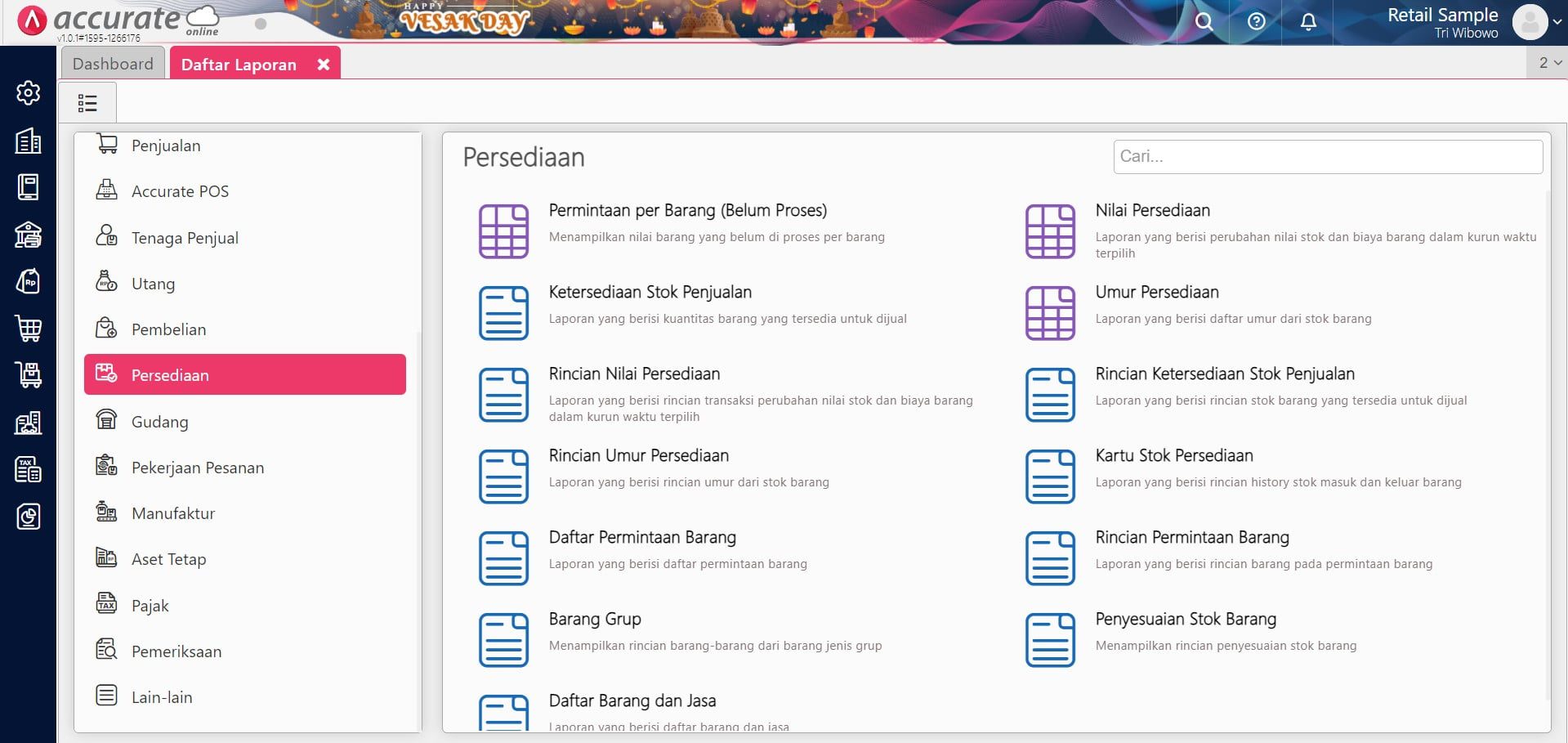This screenshot has width=1568, height=743.
Task: Open the settings gear in left sidebar
Action: 28,93
